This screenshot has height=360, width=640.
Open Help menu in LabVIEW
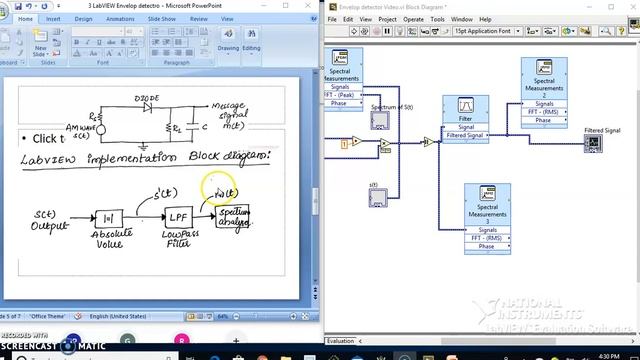click(x=485, y=19)
